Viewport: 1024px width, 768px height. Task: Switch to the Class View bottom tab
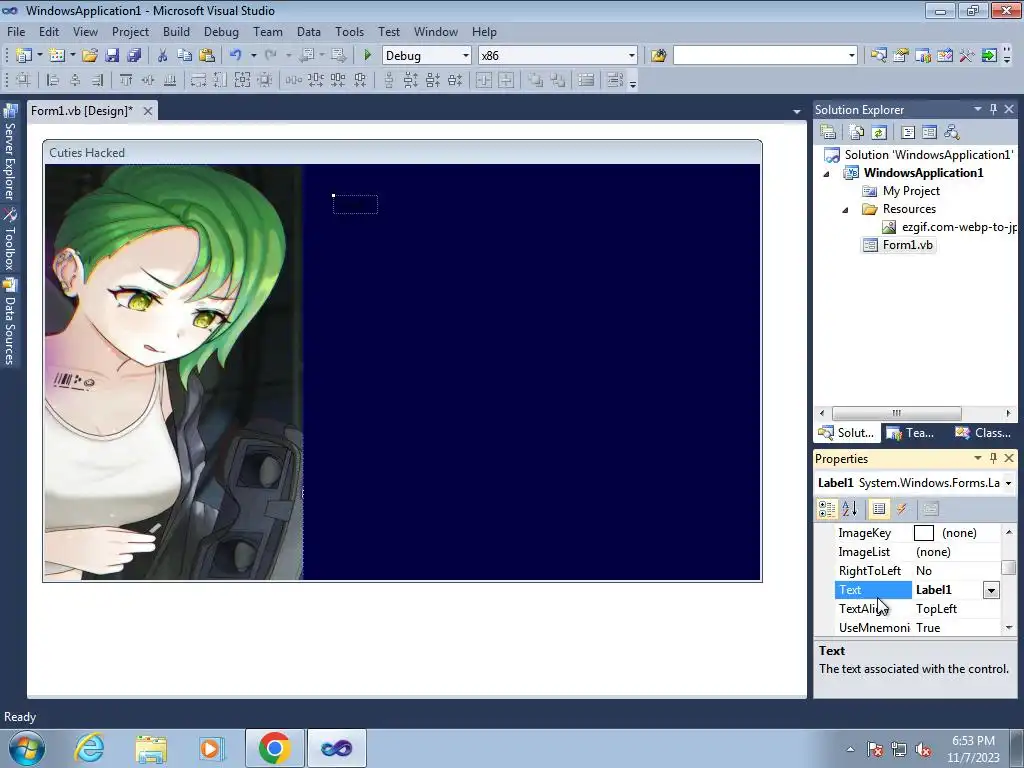tap(982, 433)
